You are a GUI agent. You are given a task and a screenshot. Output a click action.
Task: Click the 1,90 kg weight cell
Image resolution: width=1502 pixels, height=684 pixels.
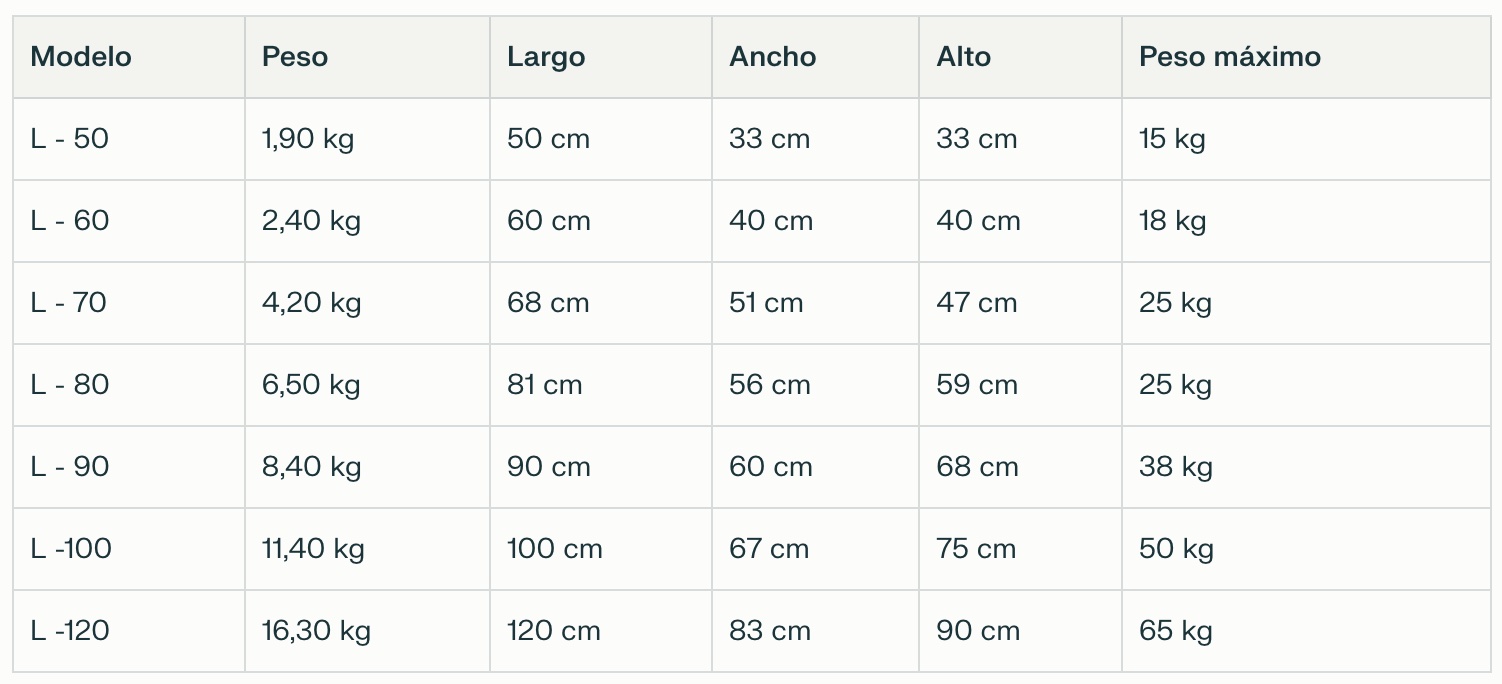308,139
